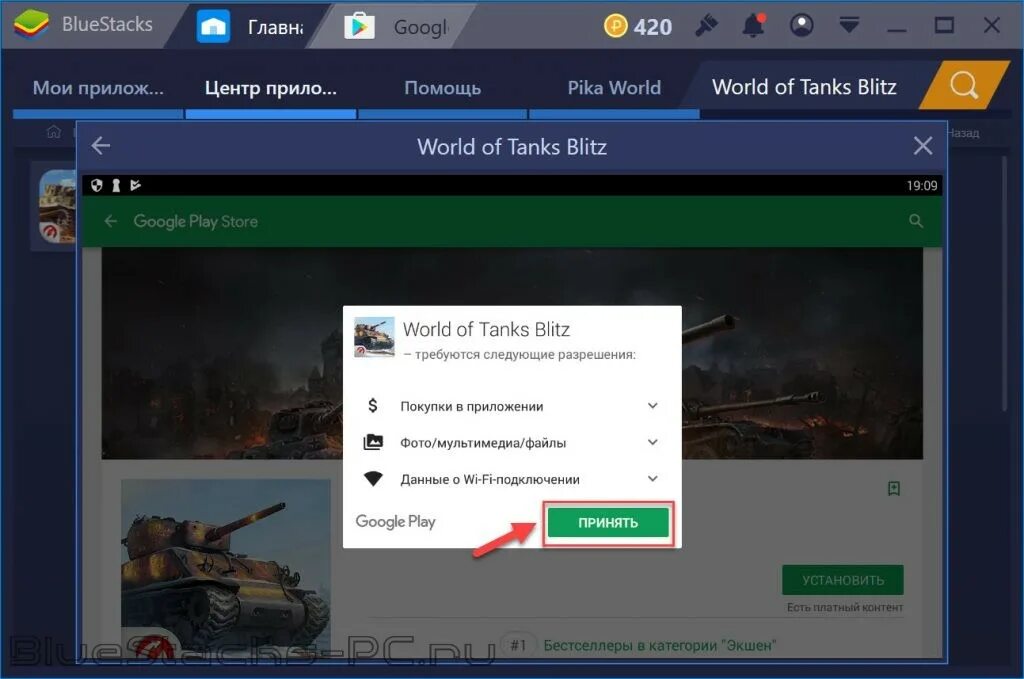Click the Назад link behind the dialog
The width and height of the screenshot is (1024, 679).
coord(963,133)
